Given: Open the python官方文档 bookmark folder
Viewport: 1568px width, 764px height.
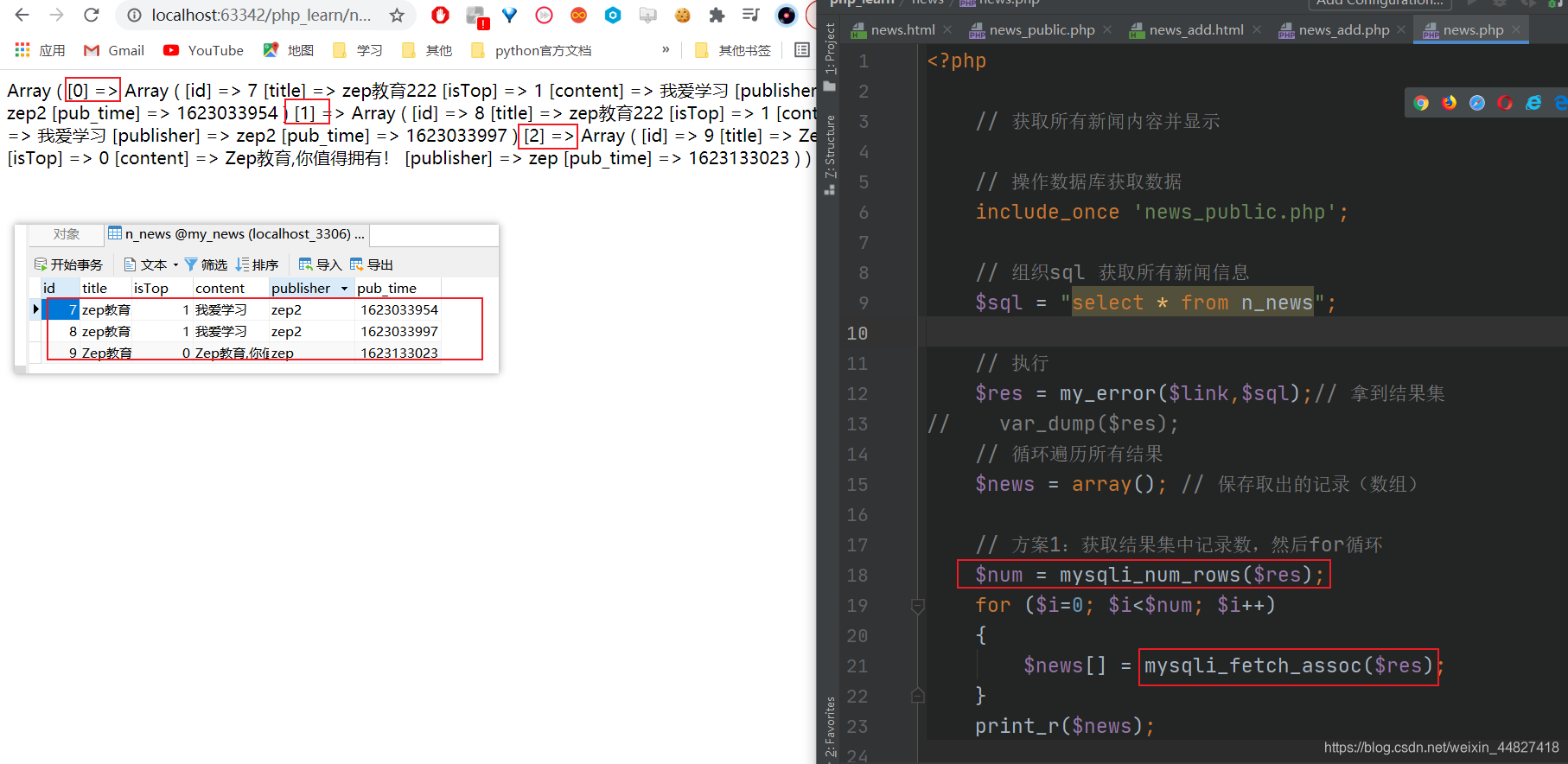Looking at the screenshot, I should 532,50.
